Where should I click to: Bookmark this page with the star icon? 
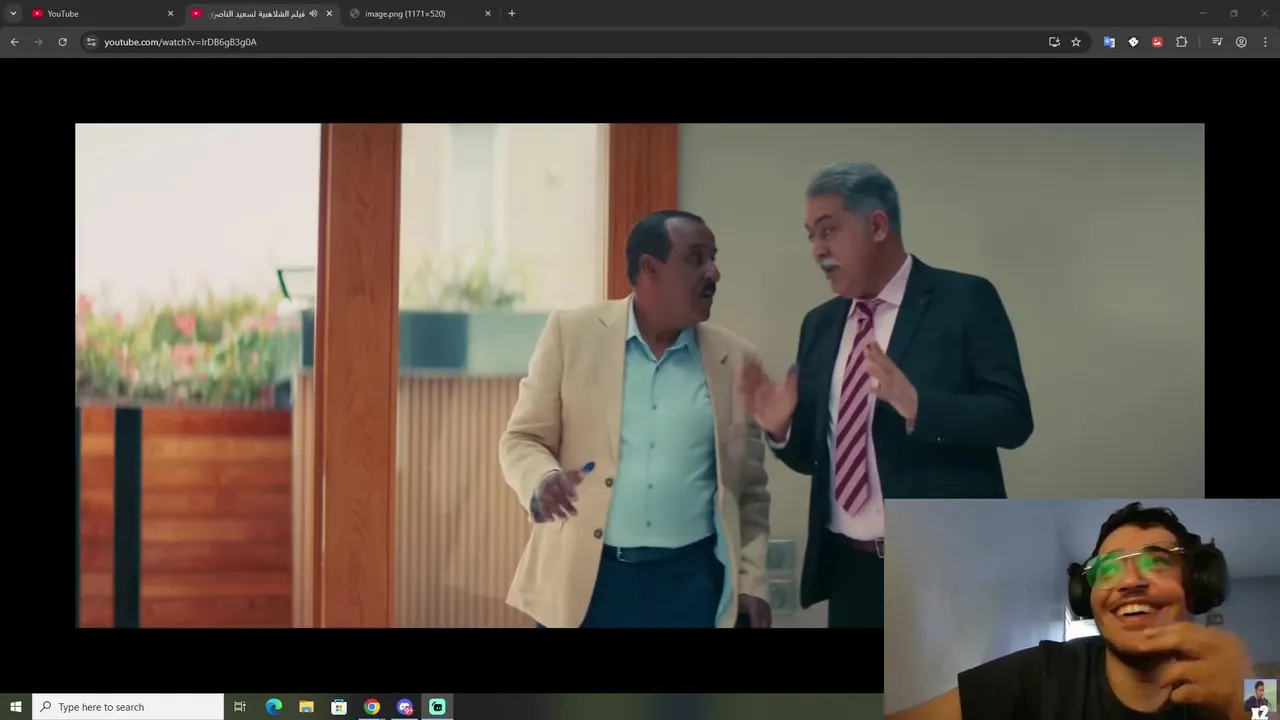click(1076, 42)
